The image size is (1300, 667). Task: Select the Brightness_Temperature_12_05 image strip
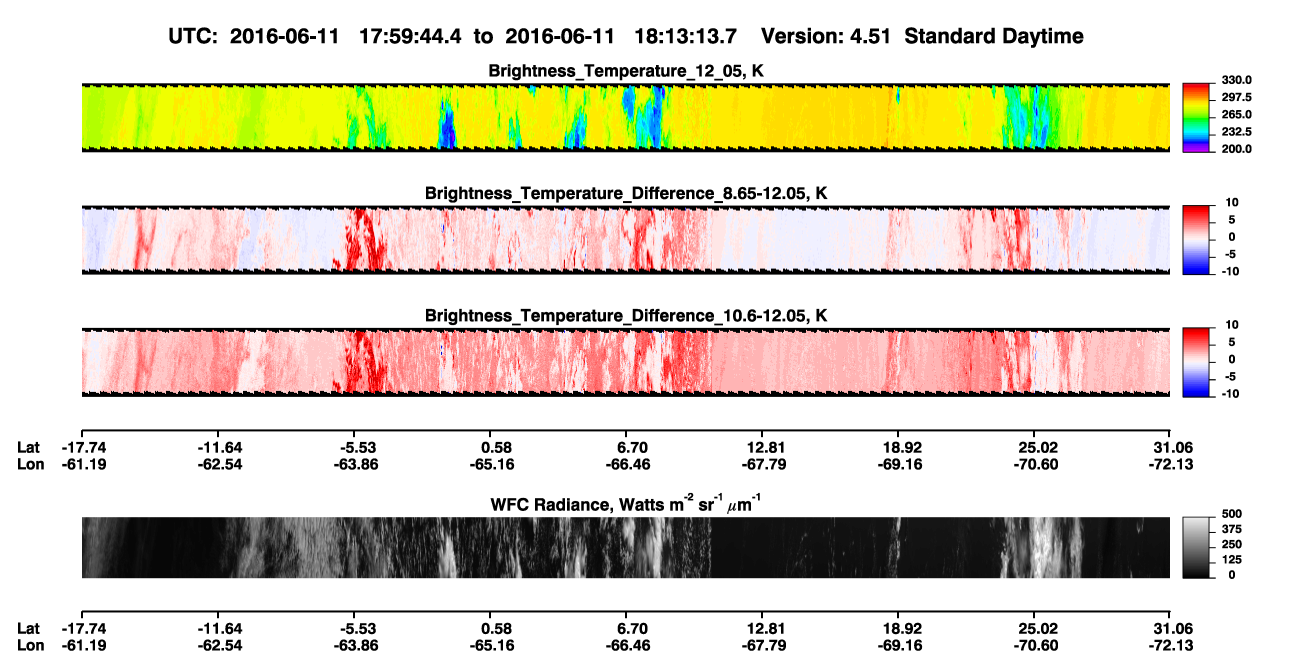[625, 118]
